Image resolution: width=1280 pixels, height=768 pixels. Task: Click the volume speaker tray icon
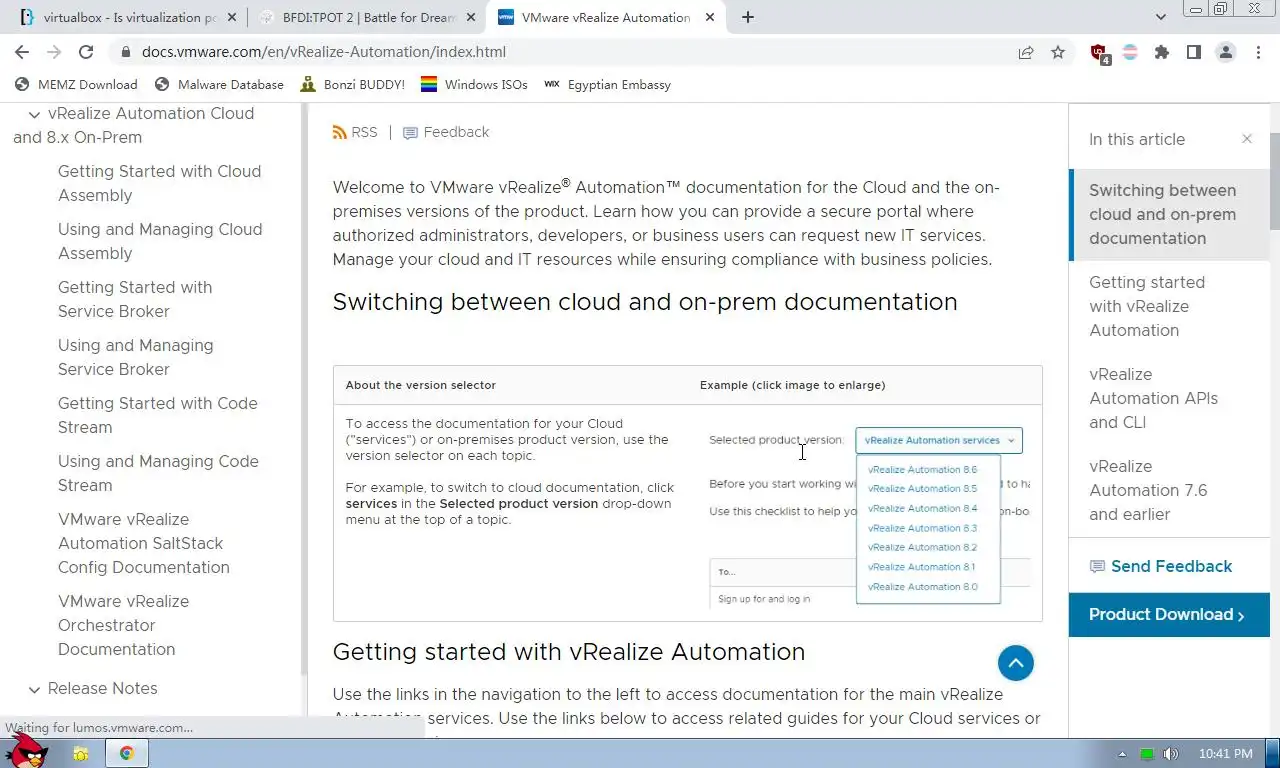click(1171, 754)
